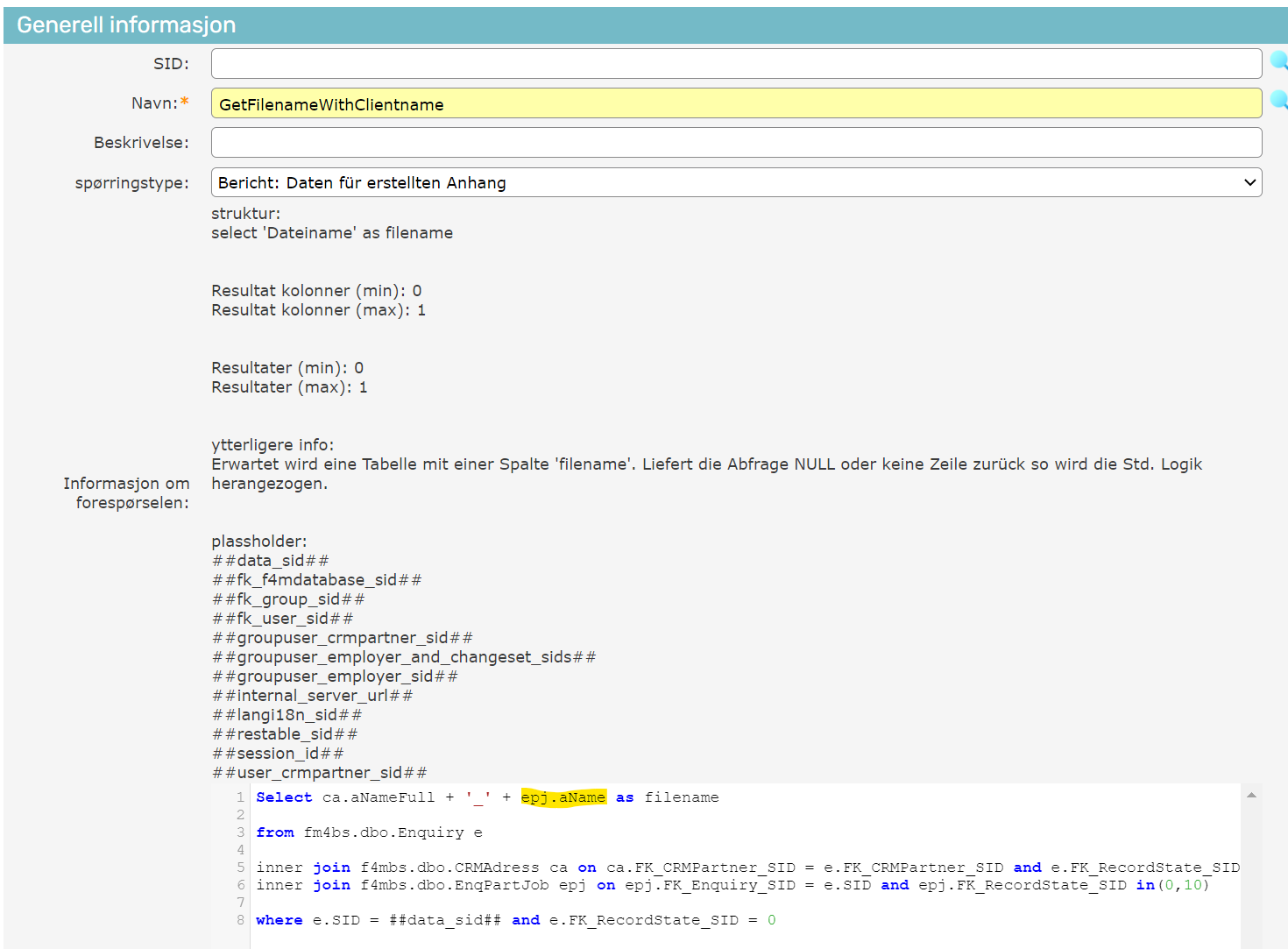The height and width of the screenshot is (949, 1288).
Task: Click the ##session_id## placeholder text
Action: pyautogui.click(x=278, y=754)
